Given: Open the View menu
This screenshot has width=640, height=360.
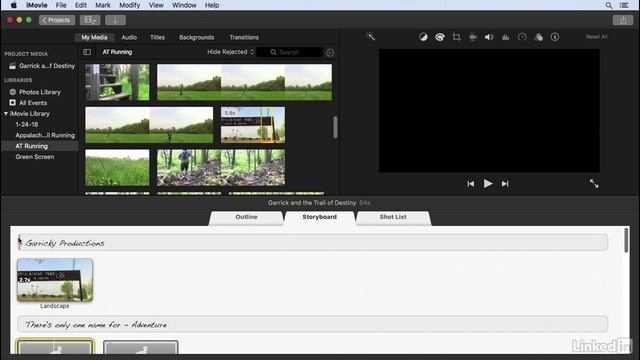Looking at the screenshot, I should 156,5.
